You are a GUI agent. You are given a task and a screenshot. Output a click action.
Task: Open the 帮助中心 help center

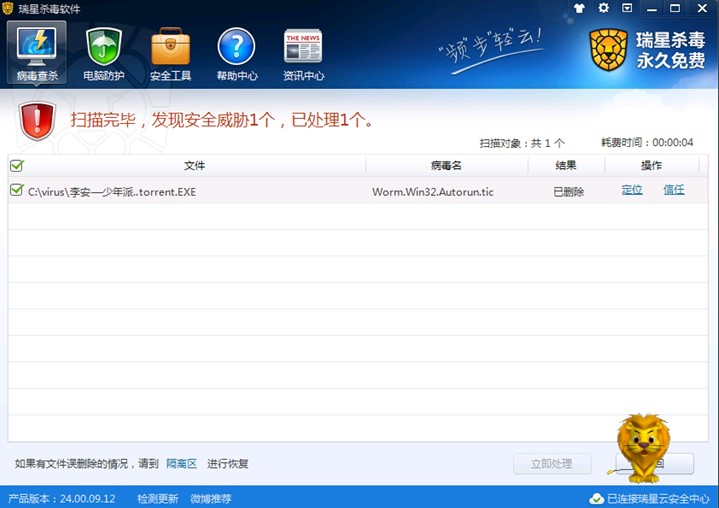[237, 53]
